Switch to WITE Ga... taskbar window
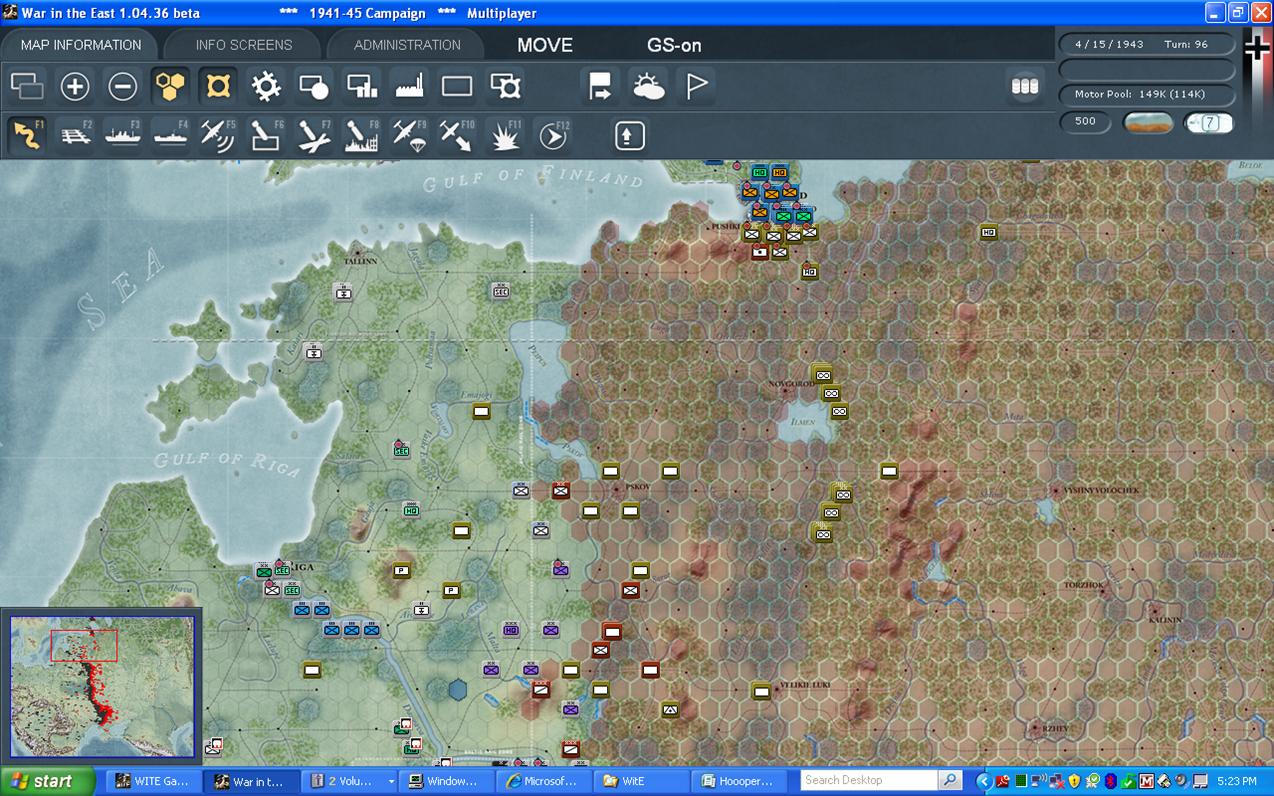Image resolution: width=1274 pixels, height=796 pixels. pyautogui.click(x=153, y=782)
